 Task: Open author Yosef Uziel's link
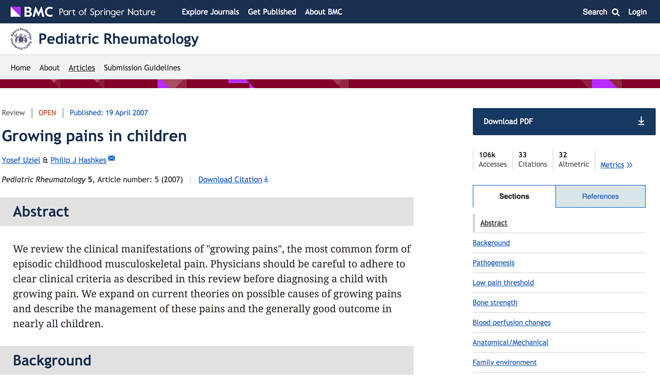[21, 160]
